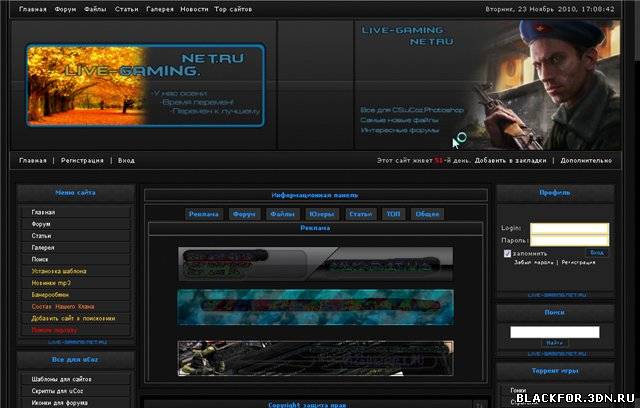
Task: Switch to the Файлы tab in info panel
Action: pyautogui.click(x=282, y=214)
